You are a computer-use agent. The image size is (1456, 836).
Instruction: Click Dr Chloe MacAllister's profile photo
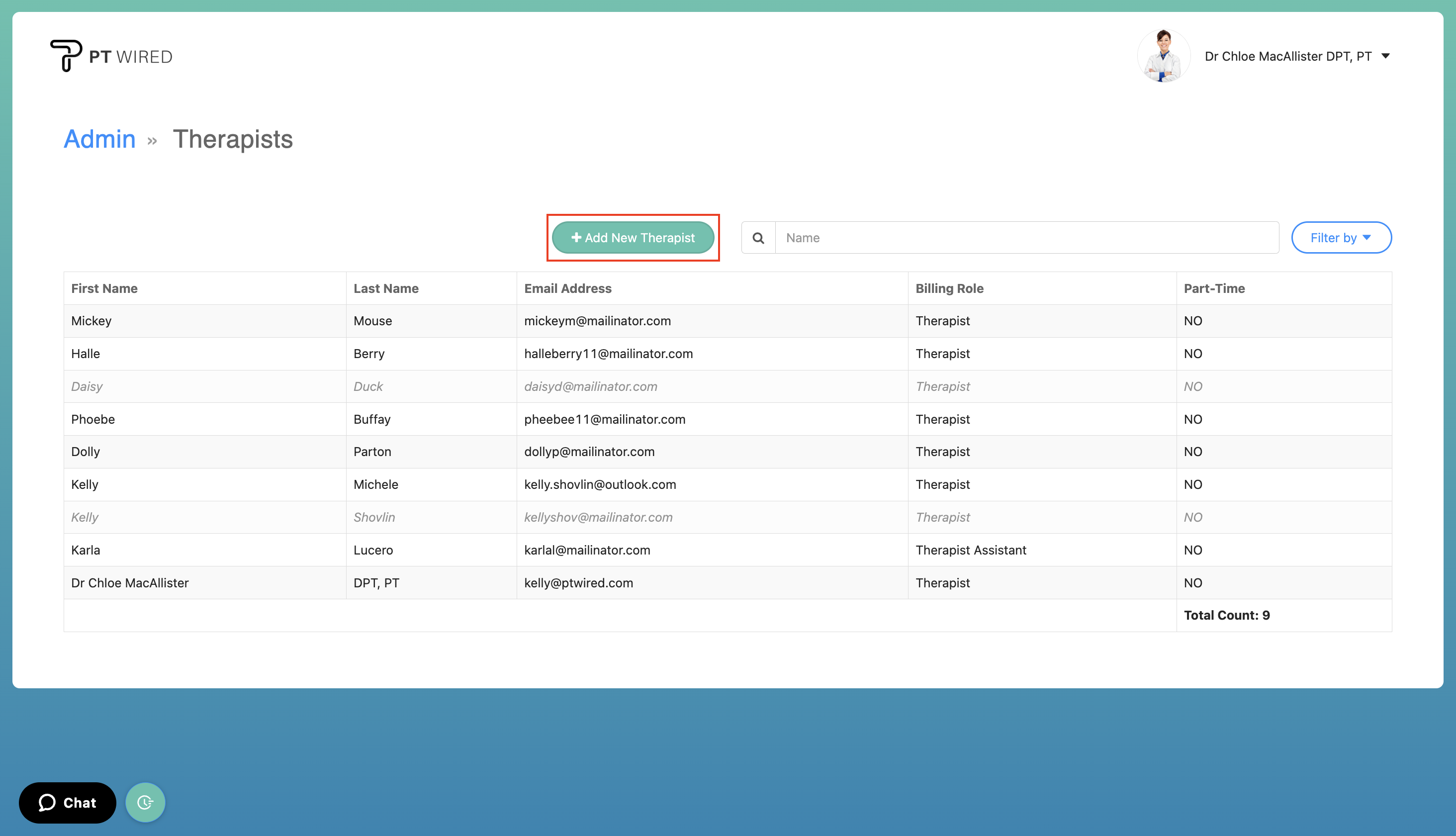[x=1163, y=56]
